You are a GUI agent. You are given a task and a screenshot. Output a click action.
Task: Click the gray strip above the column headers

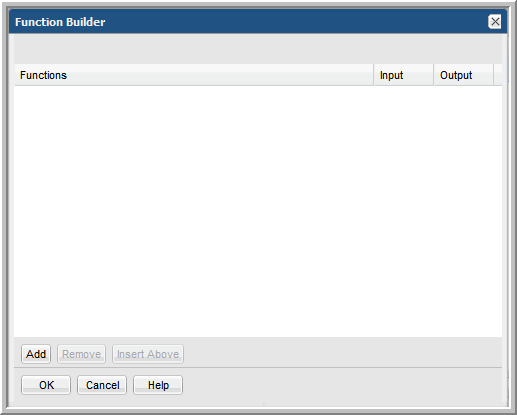point(258,49)
